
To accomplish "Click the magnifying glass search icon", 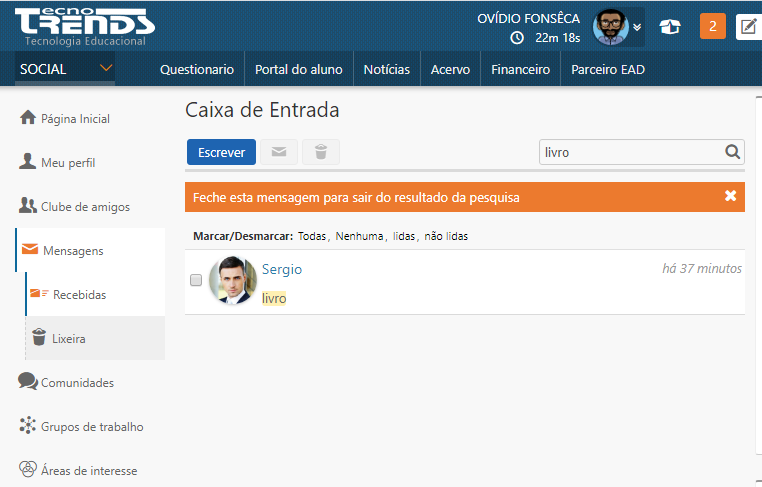I will [732, 152].
